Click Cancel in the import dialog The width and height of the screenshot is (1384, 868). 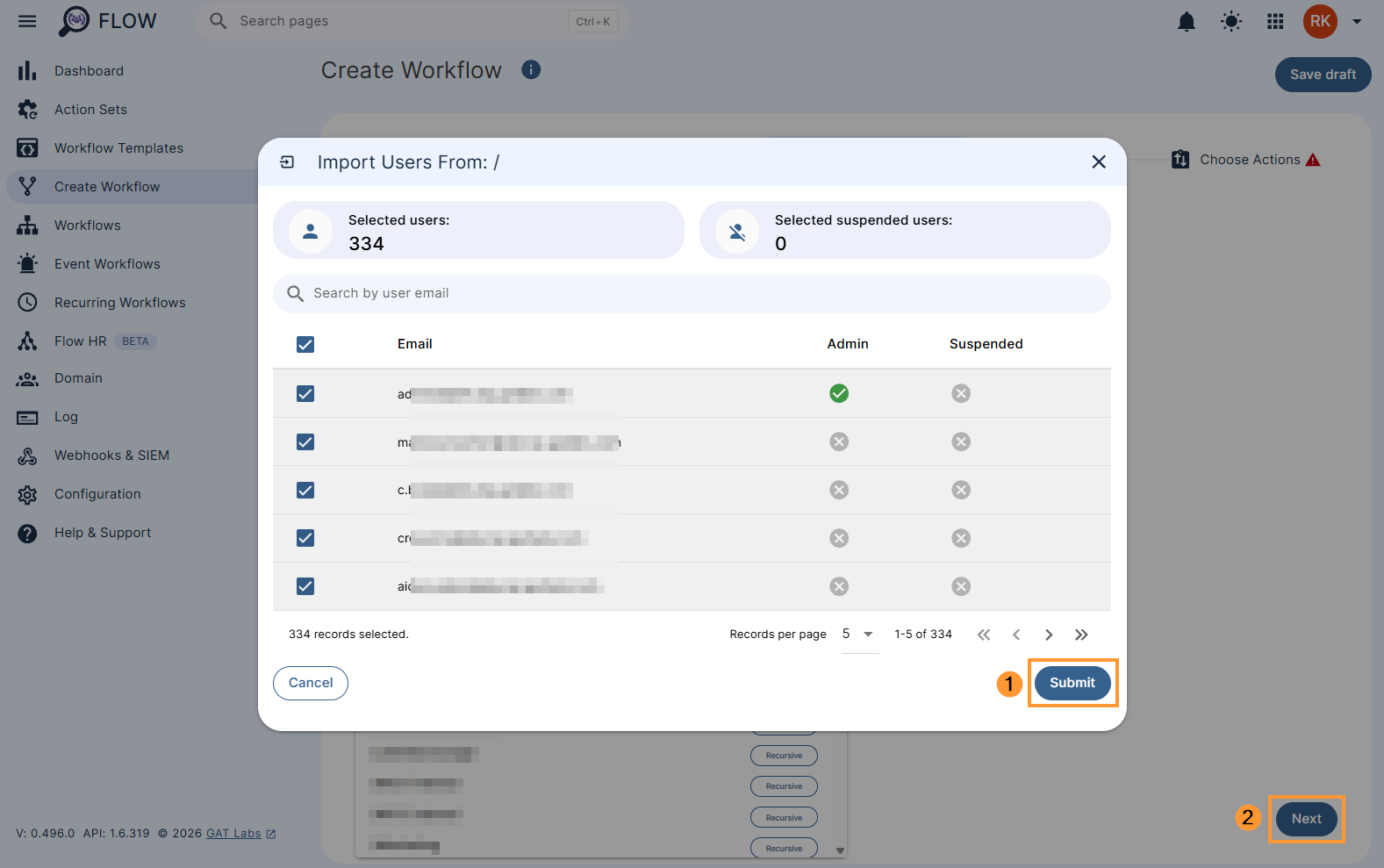pyautogui.click(x=311, y=683)
